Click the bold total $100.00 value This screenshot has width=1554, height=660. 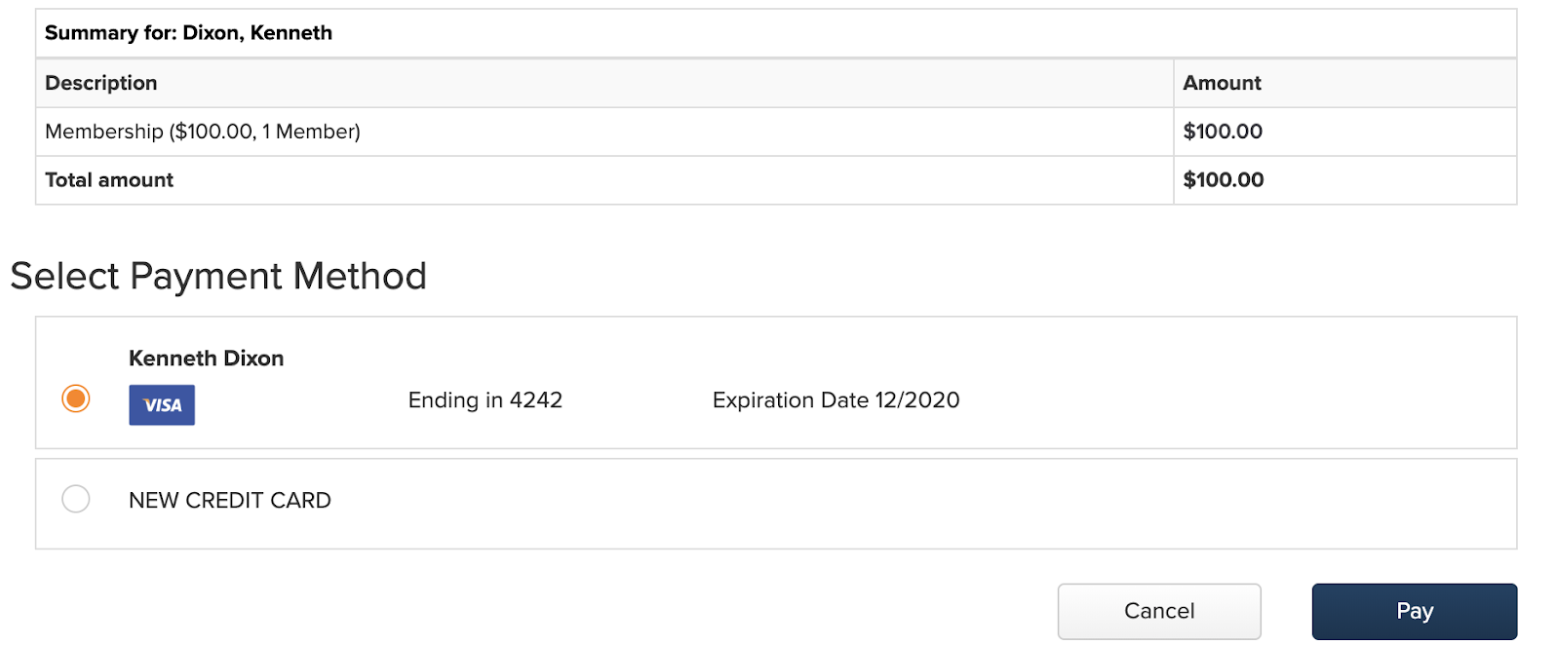(1223, 180)
